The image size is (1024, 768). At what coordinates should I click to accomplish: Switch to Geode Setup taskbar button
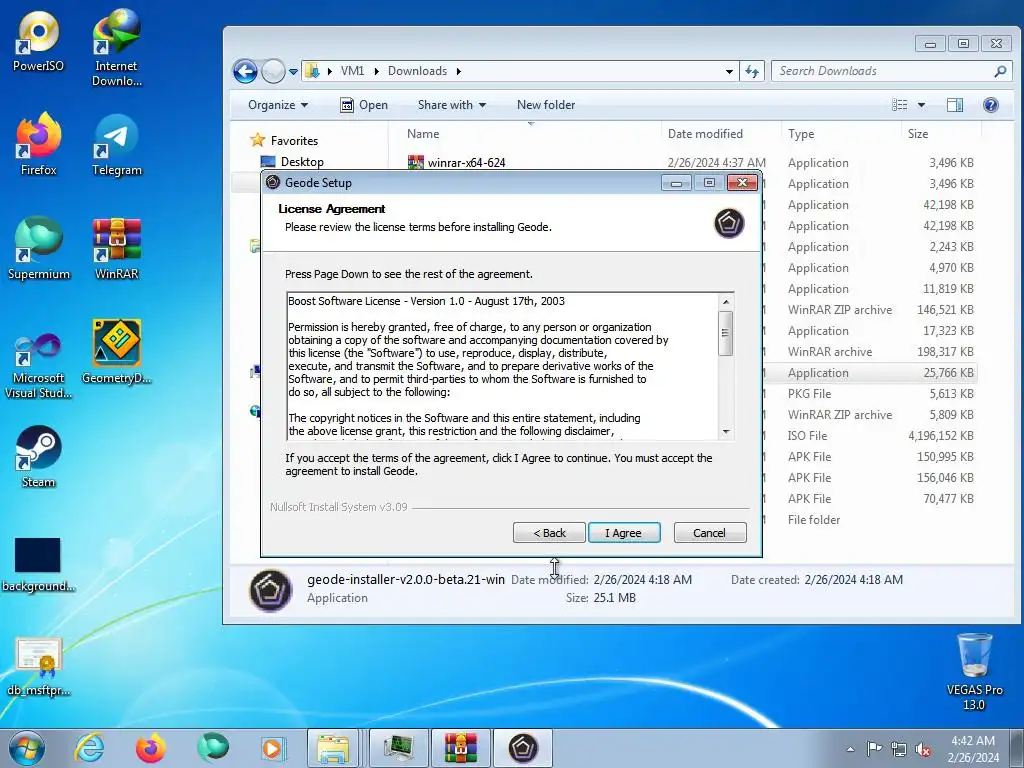coord(522,748)
